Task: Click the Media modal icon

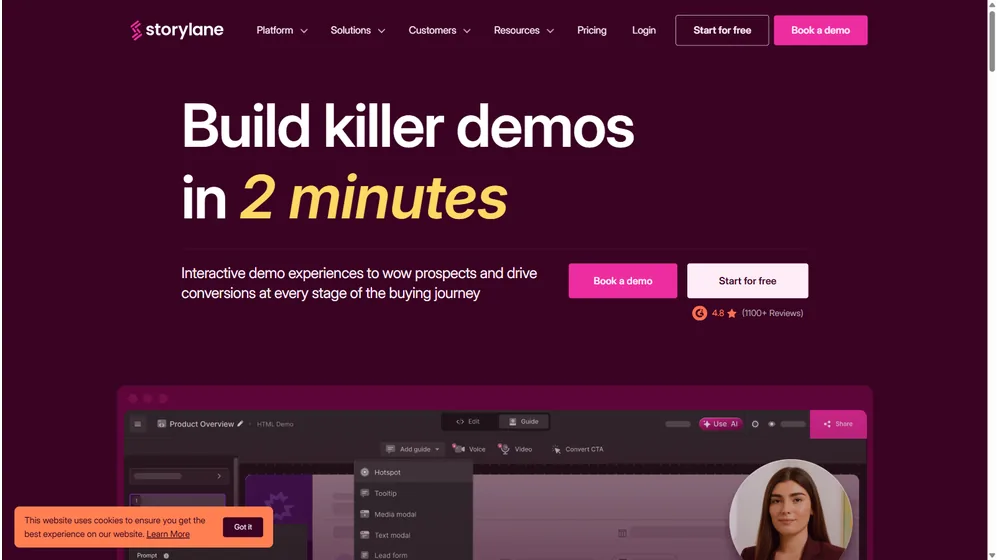Action: [x=365, y=514]
